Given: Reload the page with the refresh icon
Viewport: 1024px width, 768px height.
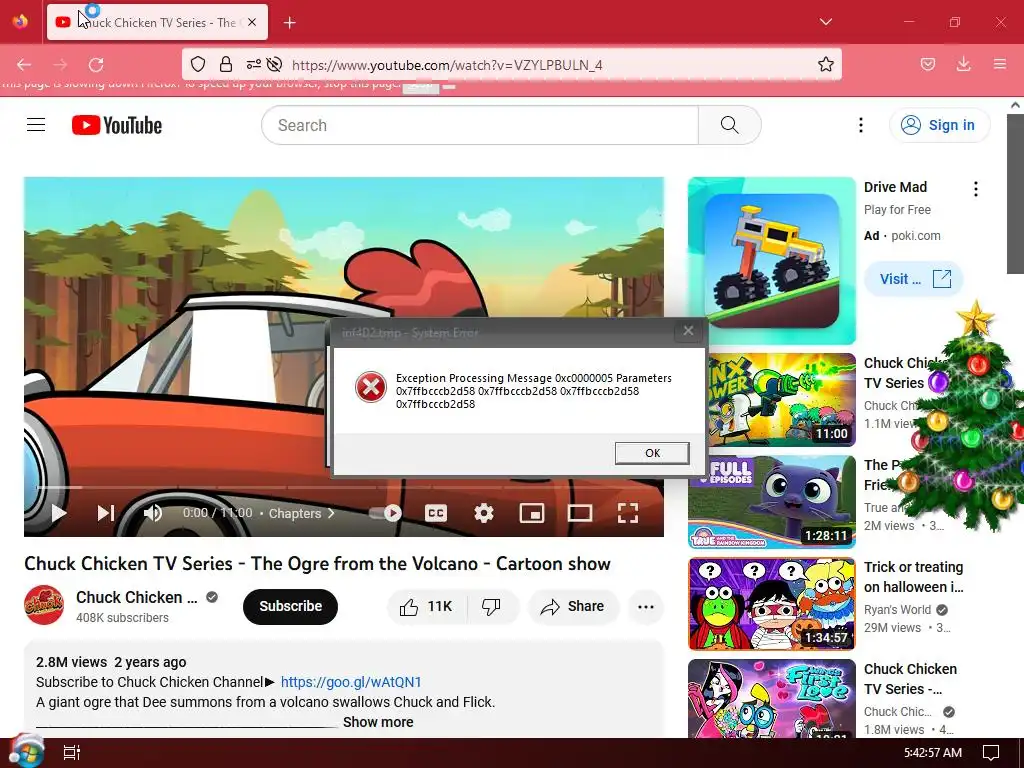Looking at the screenshot, I should tap(96, 65).
